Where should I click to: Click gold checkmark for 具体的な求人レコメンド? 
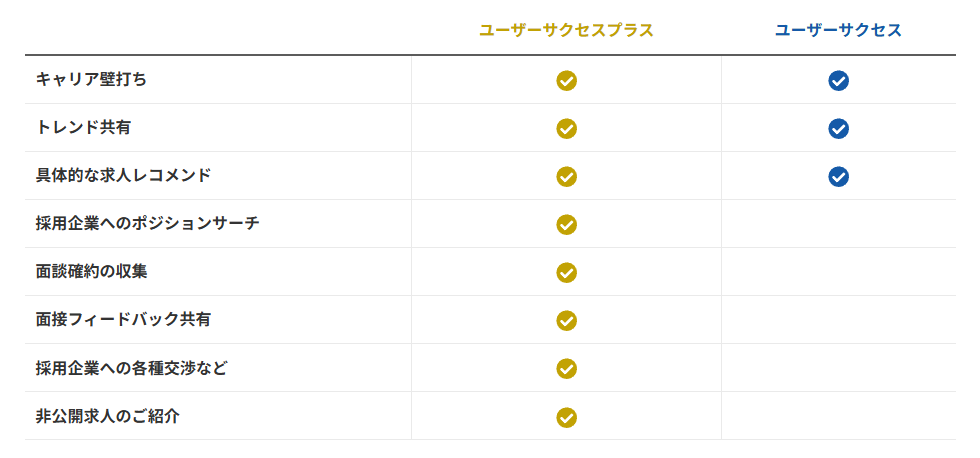tap(566, 177)
